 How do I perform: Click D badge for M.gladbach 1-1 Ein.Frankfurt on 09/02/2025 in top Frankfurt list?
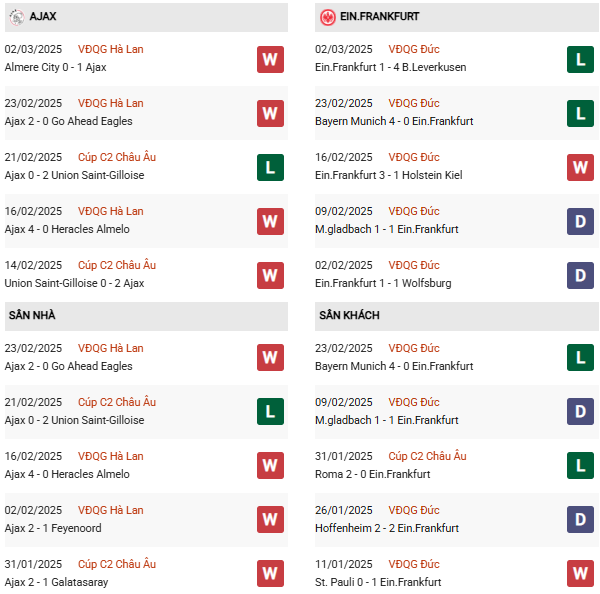(581, 221)
